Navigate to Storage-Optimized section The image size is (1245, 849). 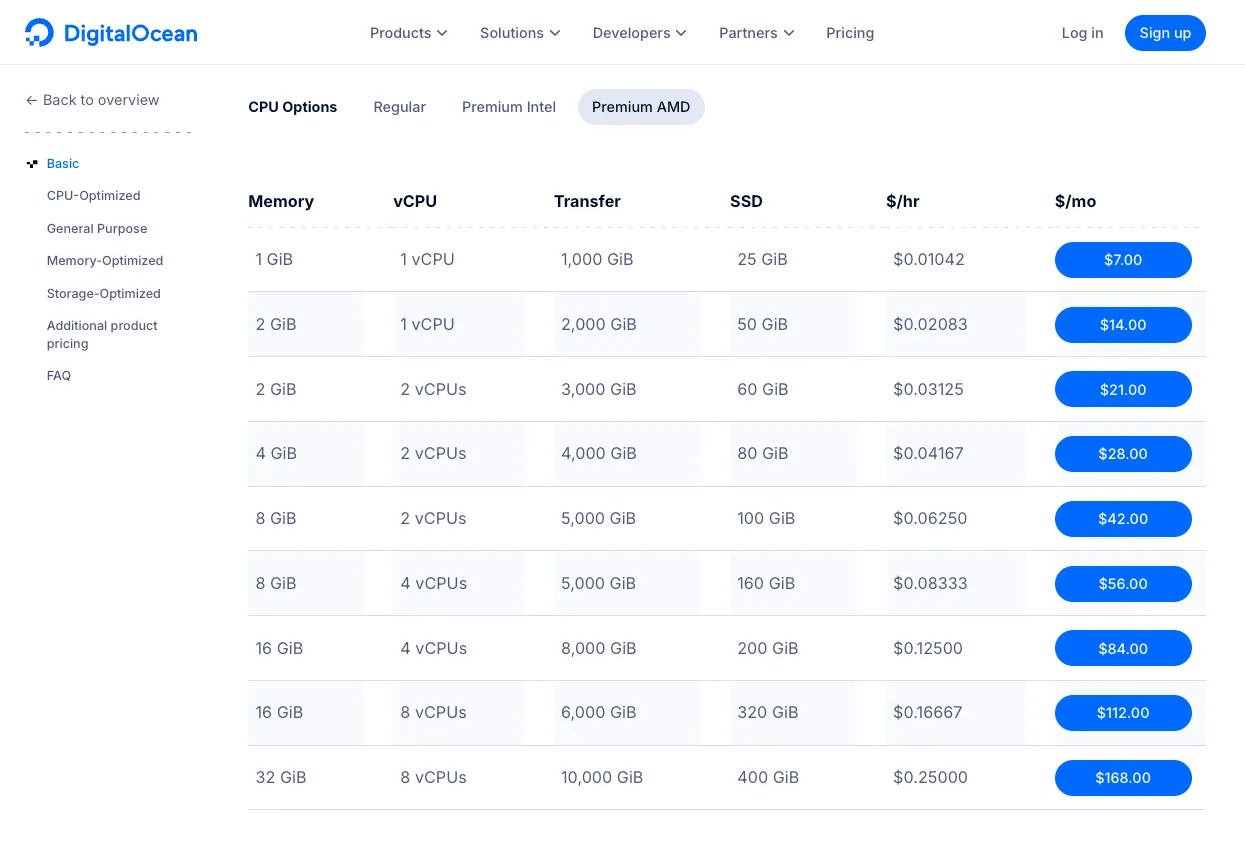coord(104,294)
